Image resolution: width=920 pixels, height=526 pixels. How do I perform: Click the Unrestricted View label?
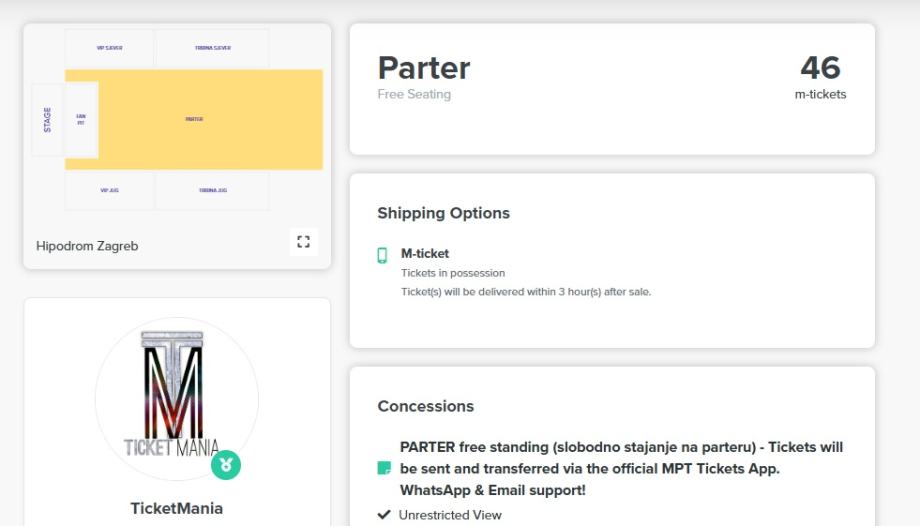[x=450, y=515]
